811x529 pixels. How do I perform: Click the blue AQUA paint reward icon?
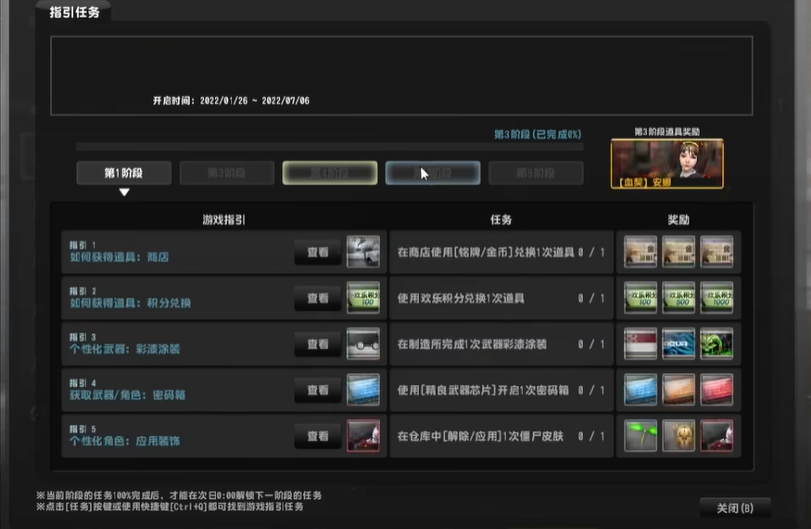point(679,344)
